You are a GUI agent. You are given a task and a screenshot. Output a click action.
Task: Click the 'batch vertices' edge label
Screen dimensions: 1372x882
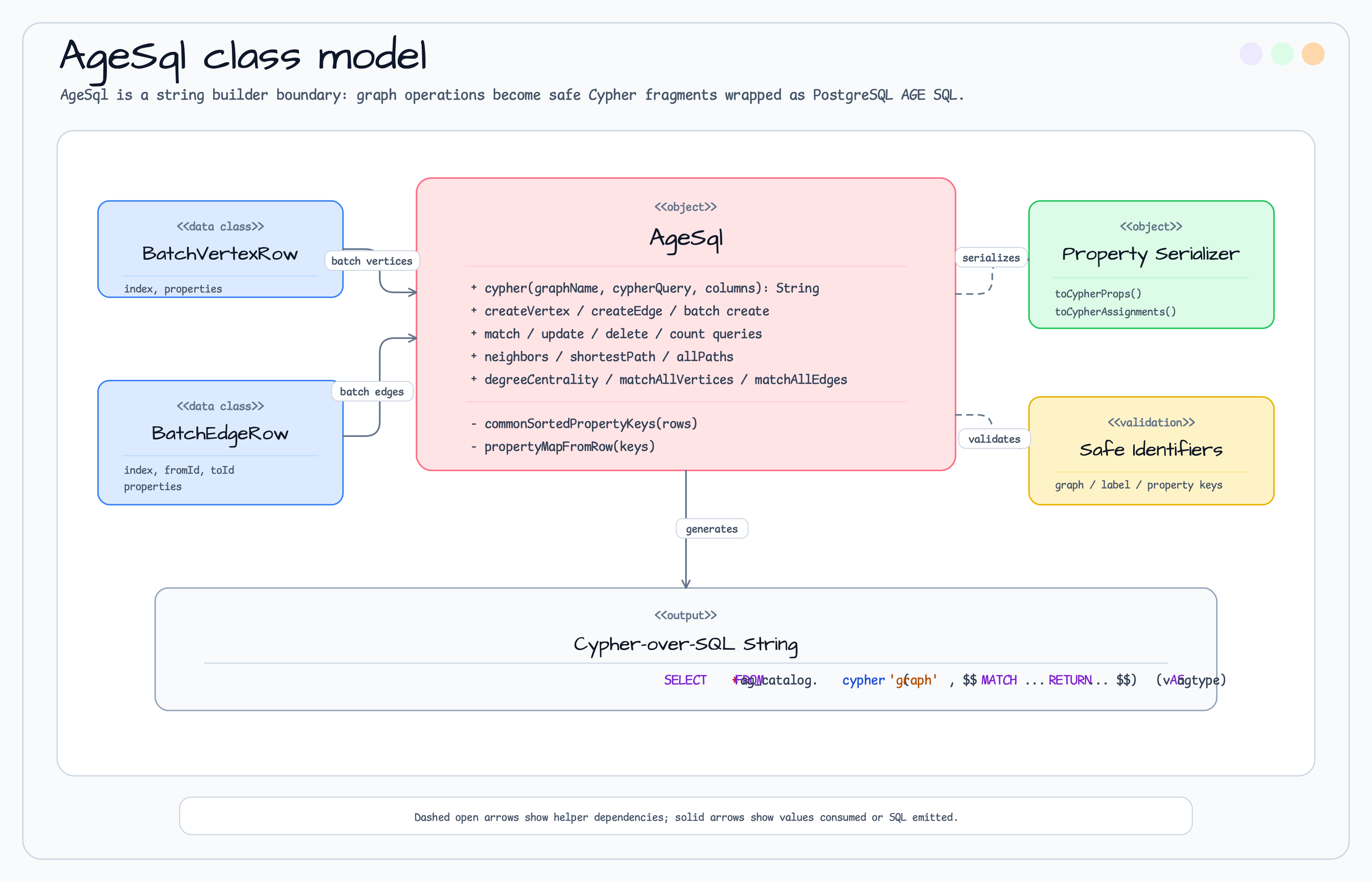[372, 261]
